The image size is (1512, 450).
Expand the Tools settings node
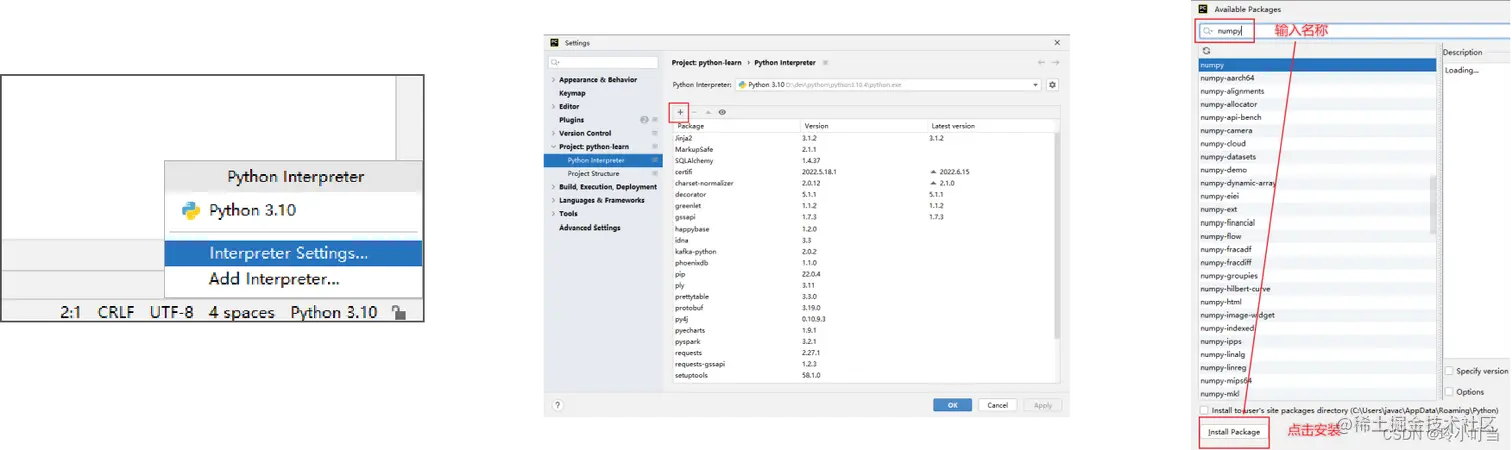tap(553, 214)
